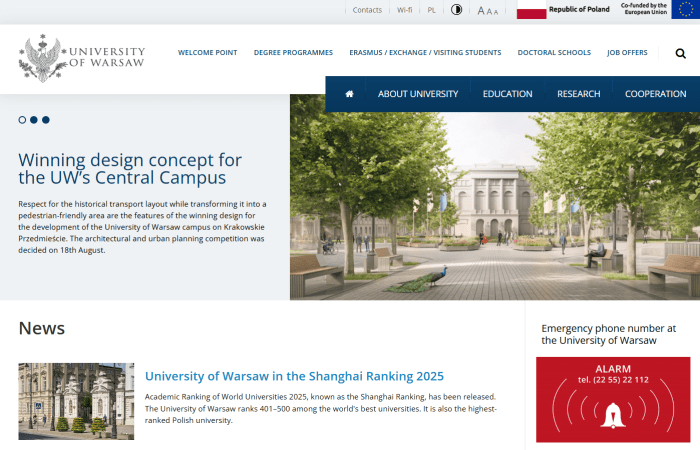Click the home icon in the navigation bar

(x=349, y=94)
